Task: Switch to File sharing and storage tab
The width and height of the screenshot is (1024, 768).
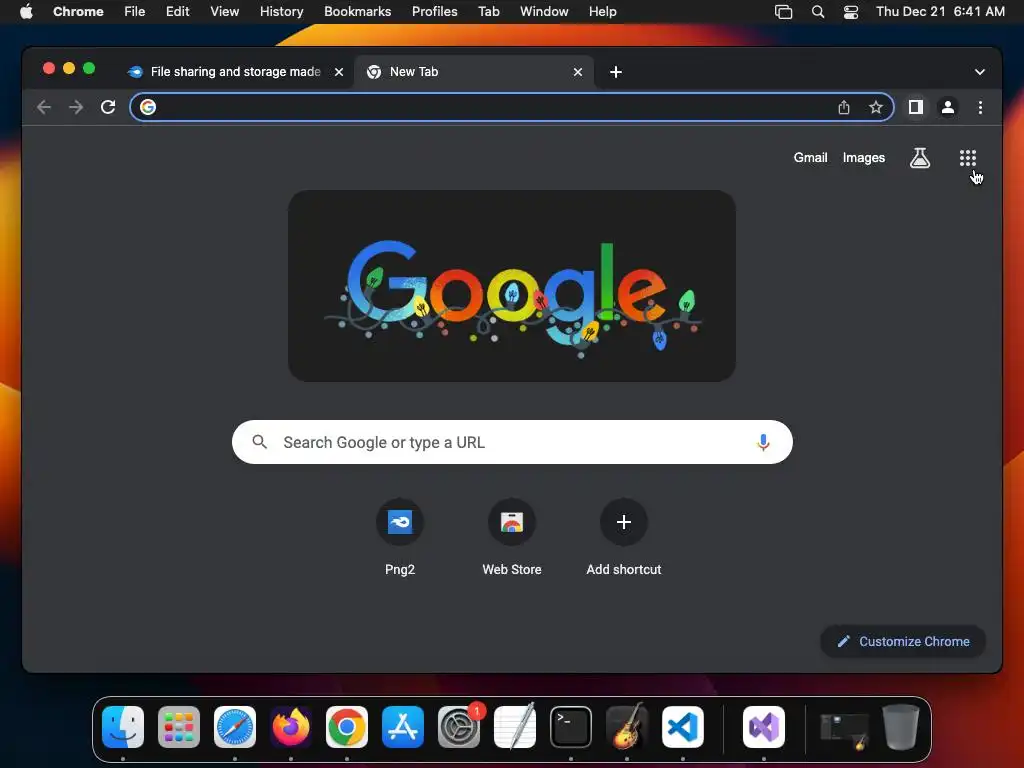Action: click(x=236, y=72)
